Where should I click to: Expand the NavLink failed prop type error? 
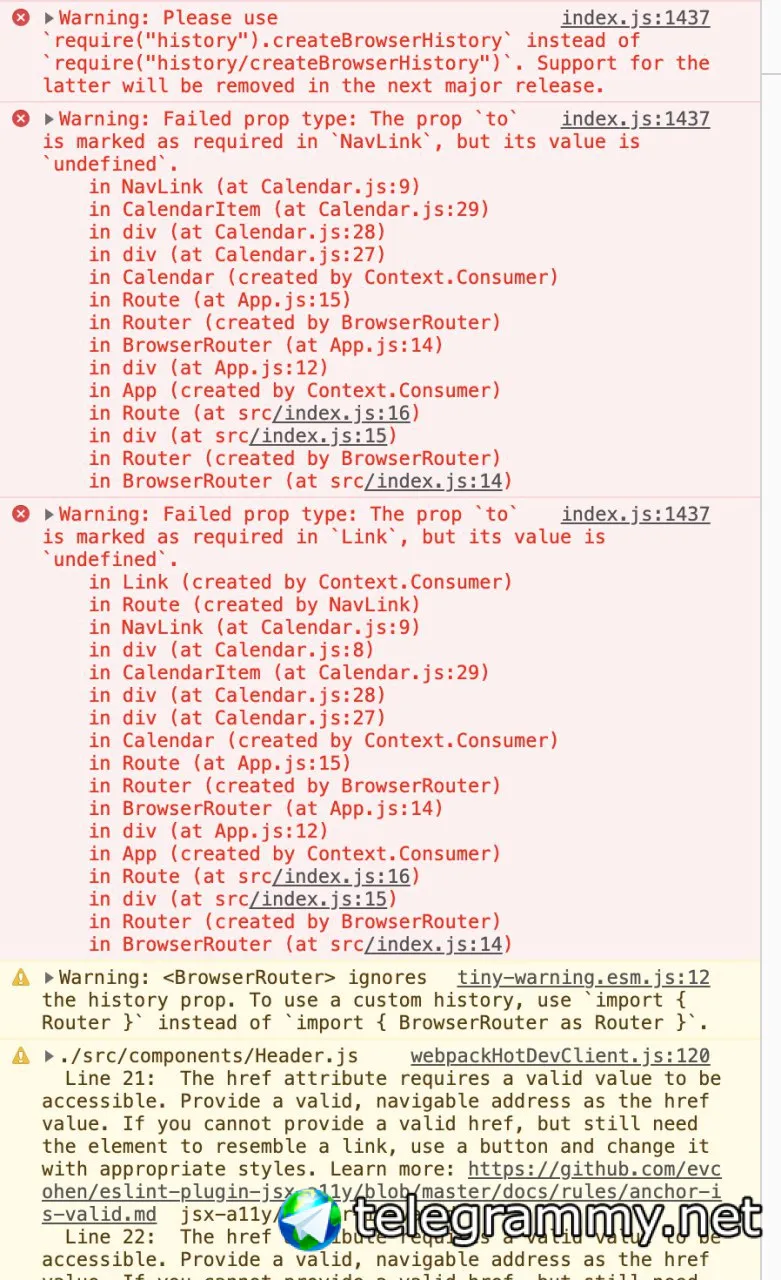tap(49, 119)
